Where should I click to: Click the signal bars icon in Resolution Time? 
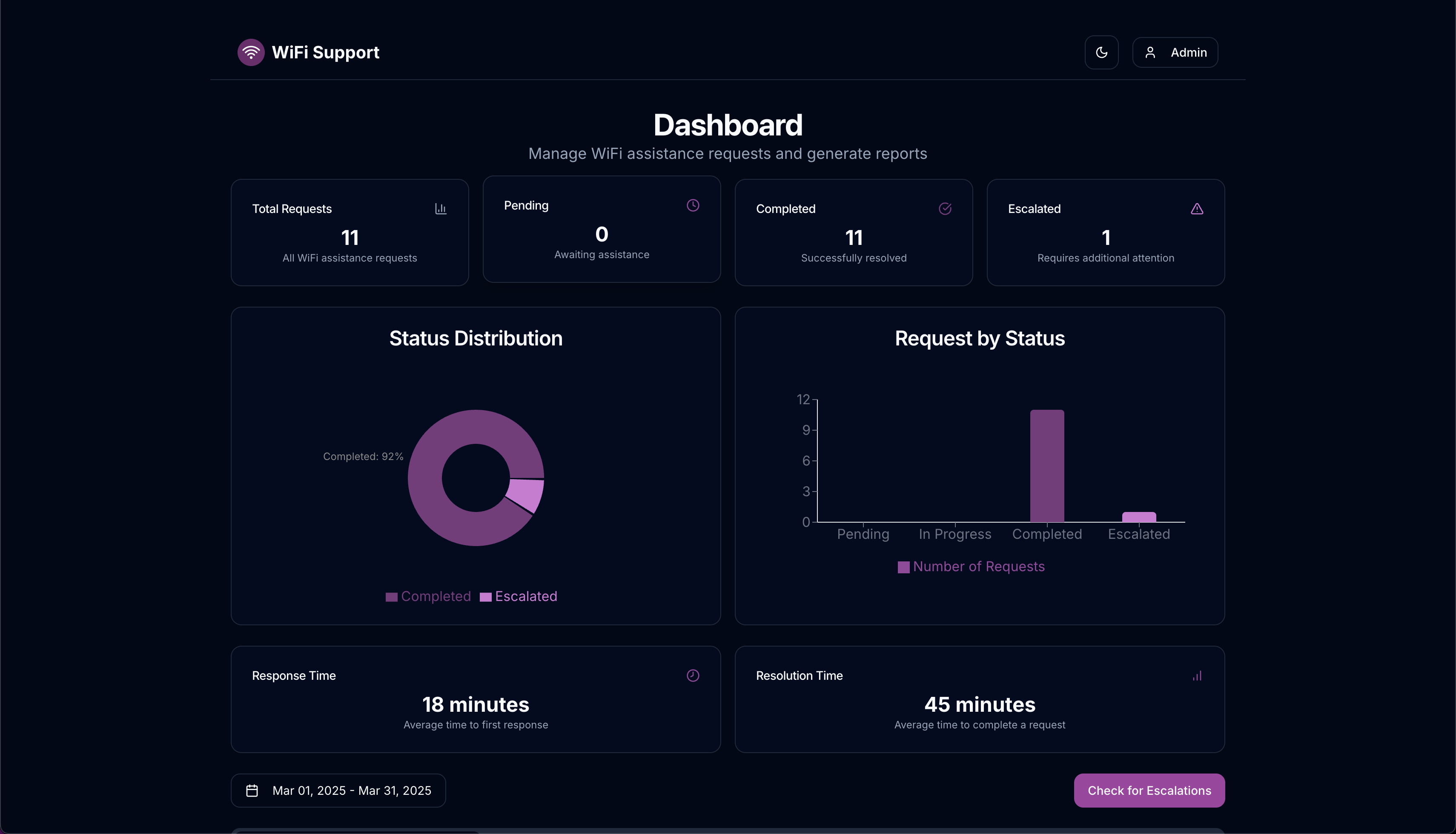(x=1197, y=676)
